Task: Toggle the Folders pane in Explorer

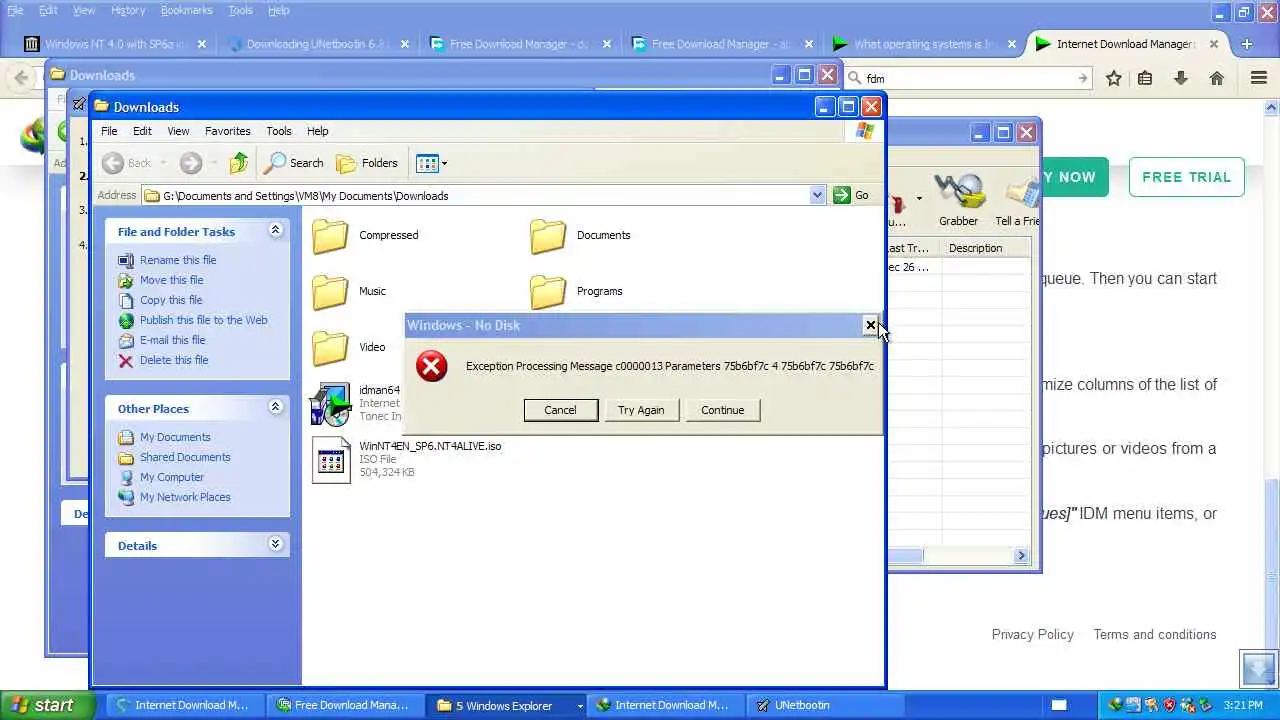Action: [367, 163]
